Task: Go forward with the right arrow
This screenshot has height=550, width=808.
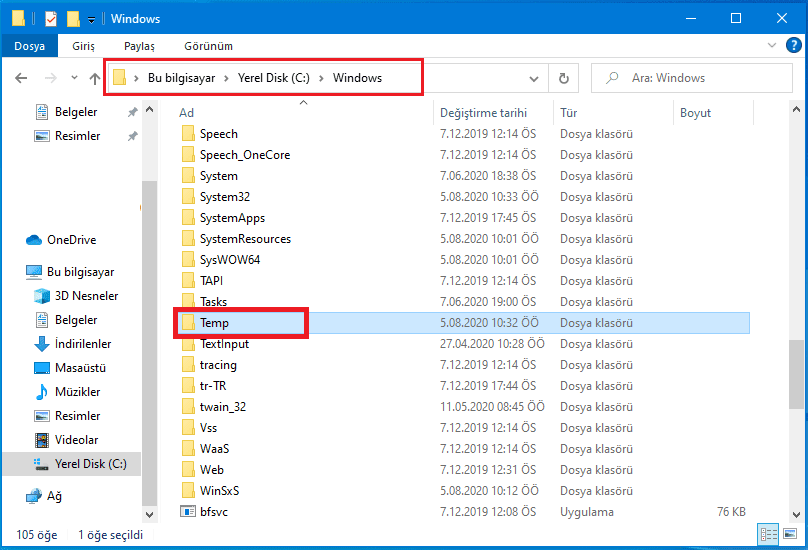Action: coord(50,78)
